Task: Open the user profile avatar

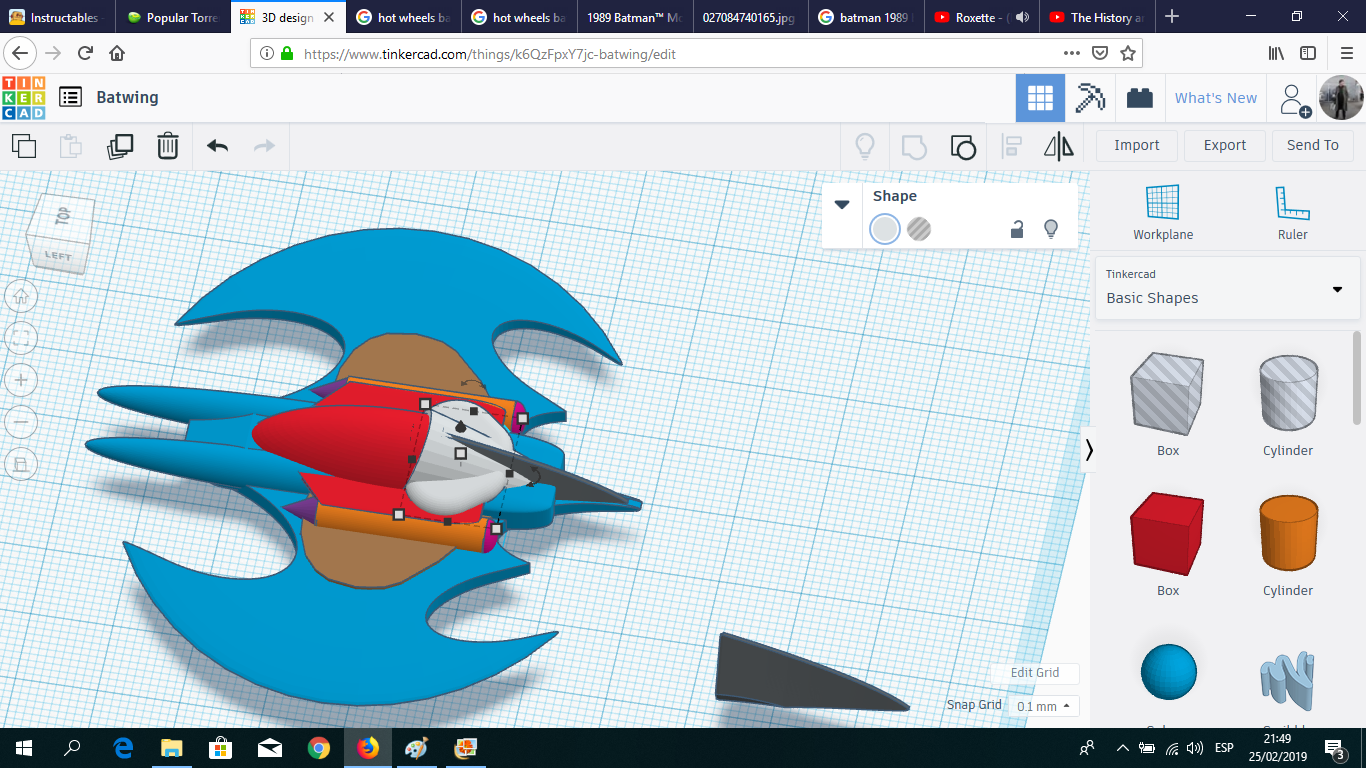Action: click(x=1341, y=98)
